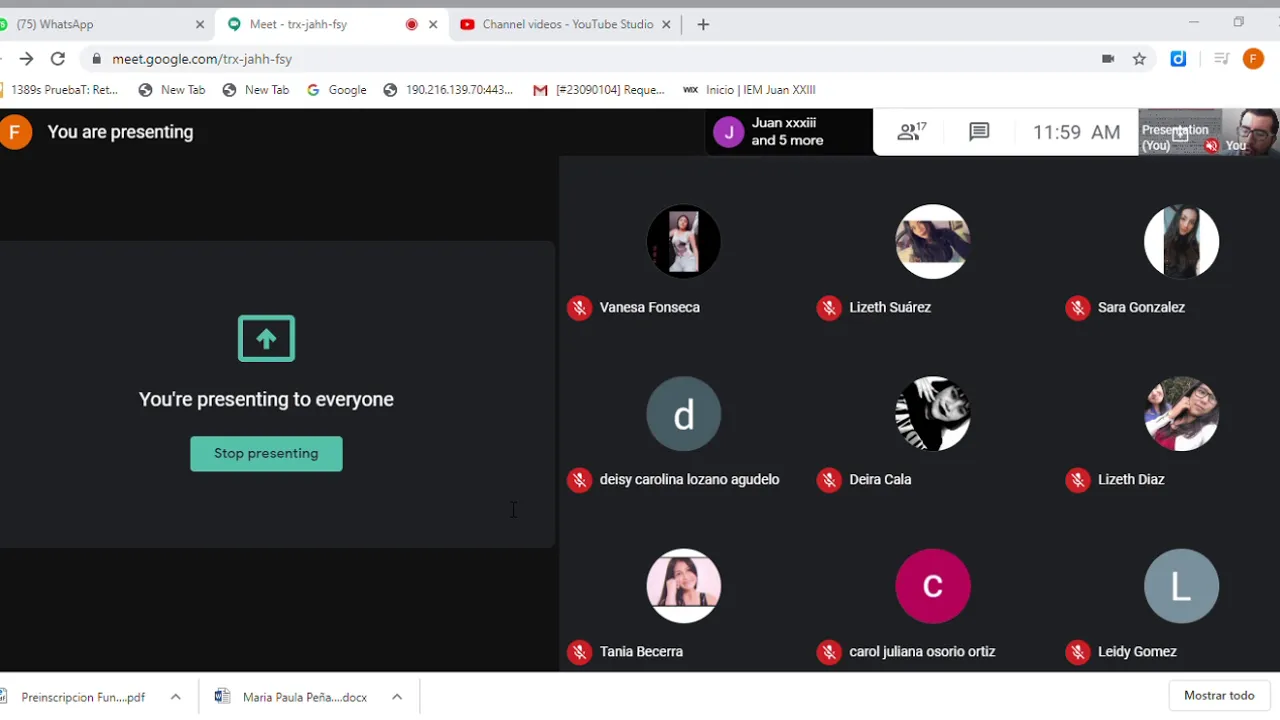Screen dimensions: 1280x720
Task: Click the gray d avatar of deisy carolina
Action: click(684, 414)
